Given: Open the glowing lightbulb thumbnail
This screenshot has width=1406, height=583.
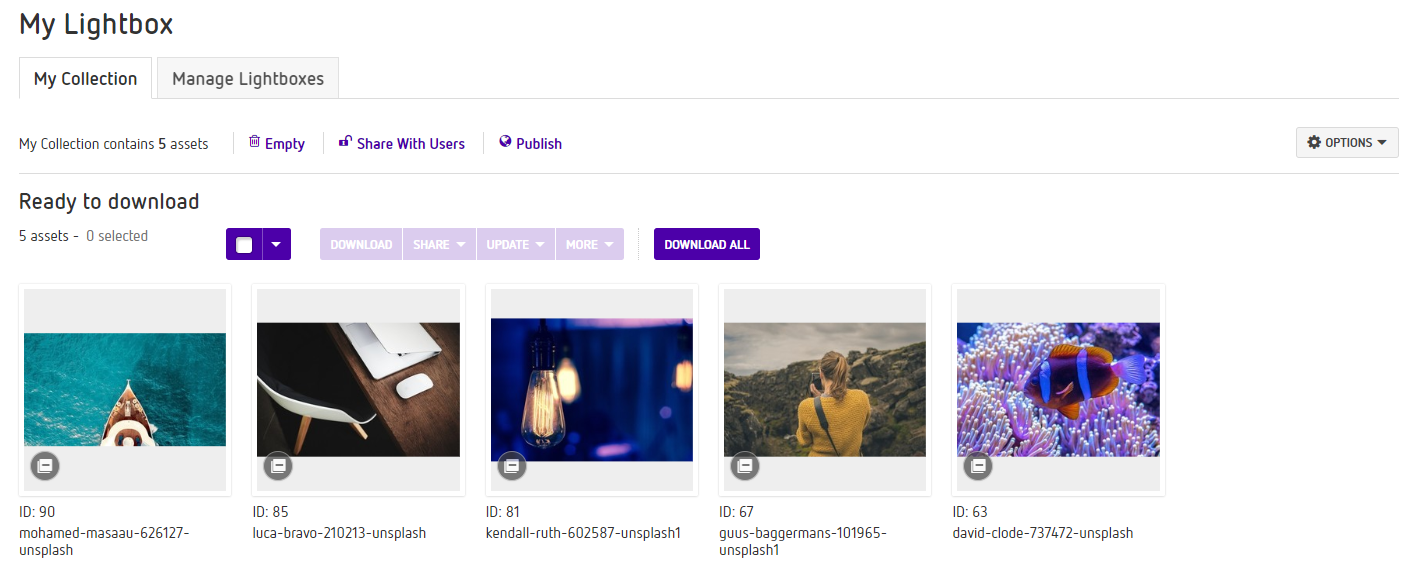Looking at the screenshot, I should coord(592,389).
